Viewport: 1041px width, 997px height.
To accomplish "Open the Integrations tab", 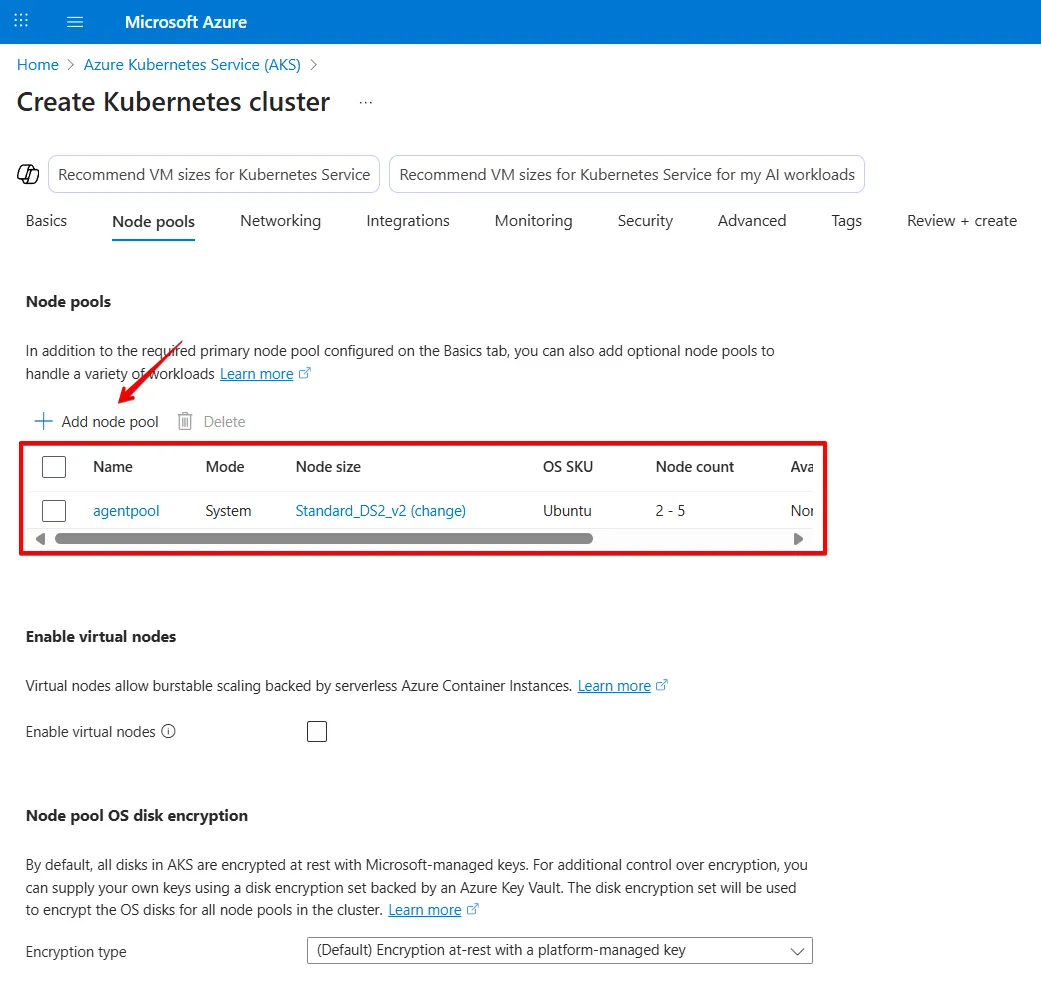I will (408, 221).
